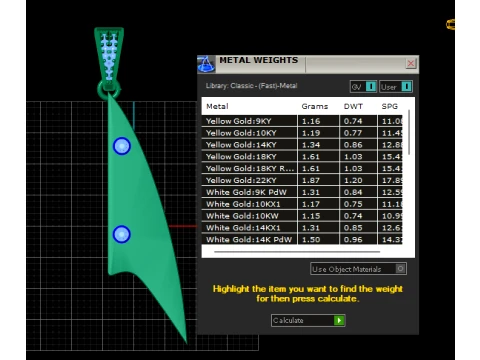Click the lower blue gem on pendant
The width and height of the screenshot is (480, 360).
(x=122, y=234)
